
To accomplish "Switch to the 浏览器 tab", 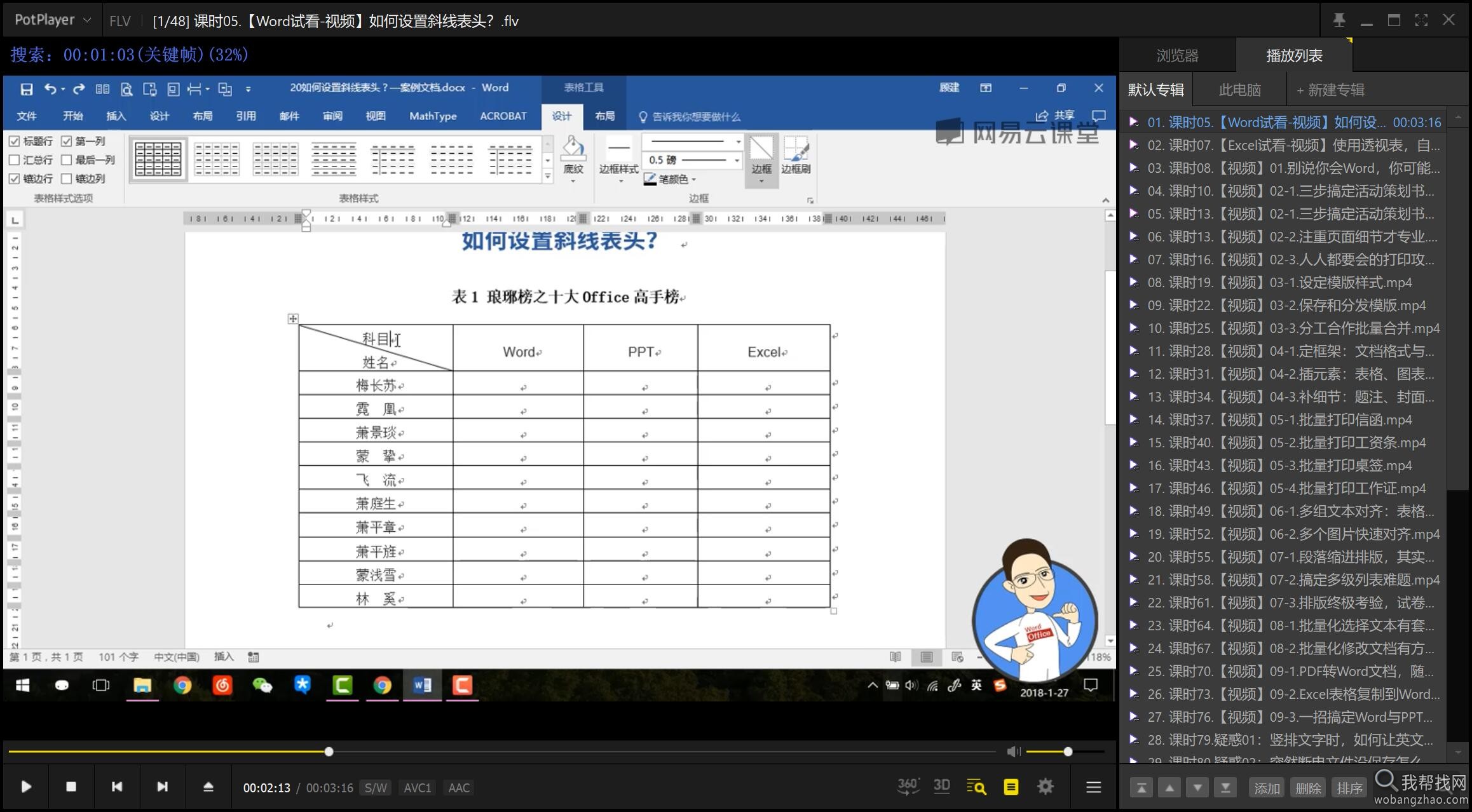I will (1177, 56).
